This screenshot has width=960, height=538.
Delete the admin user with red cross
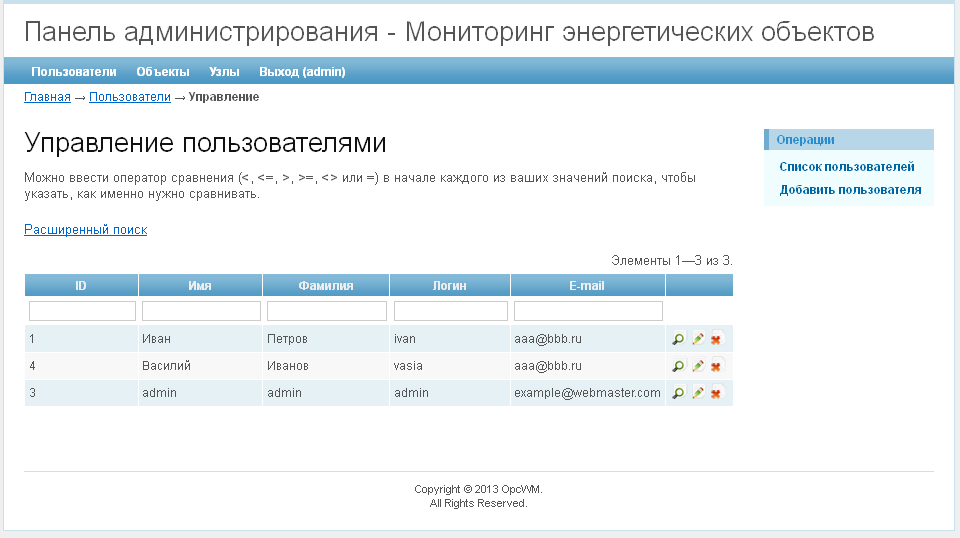716,392
